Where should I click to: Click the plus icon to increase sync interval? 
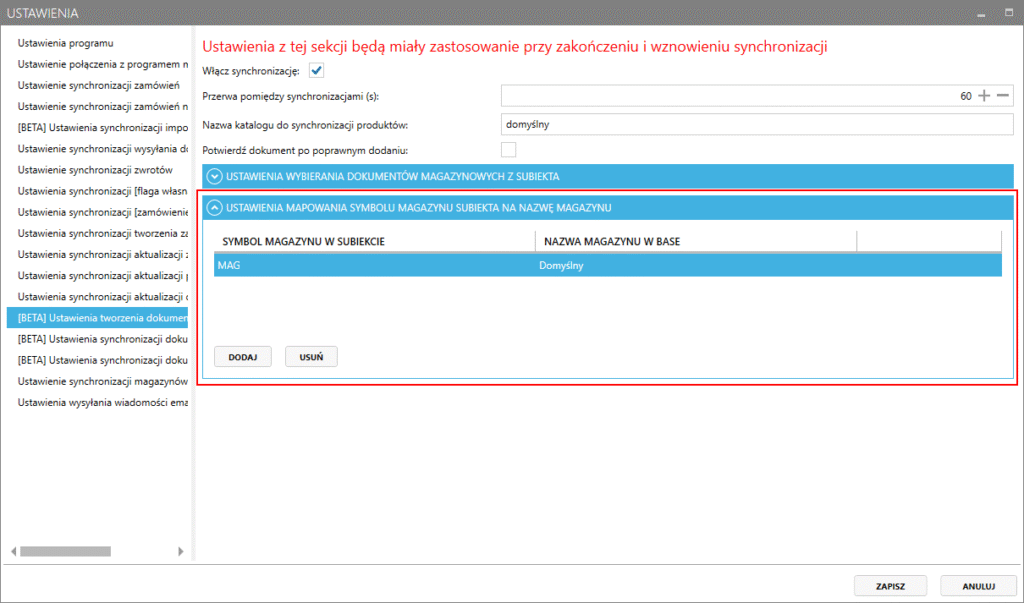(x=984, y=96)
